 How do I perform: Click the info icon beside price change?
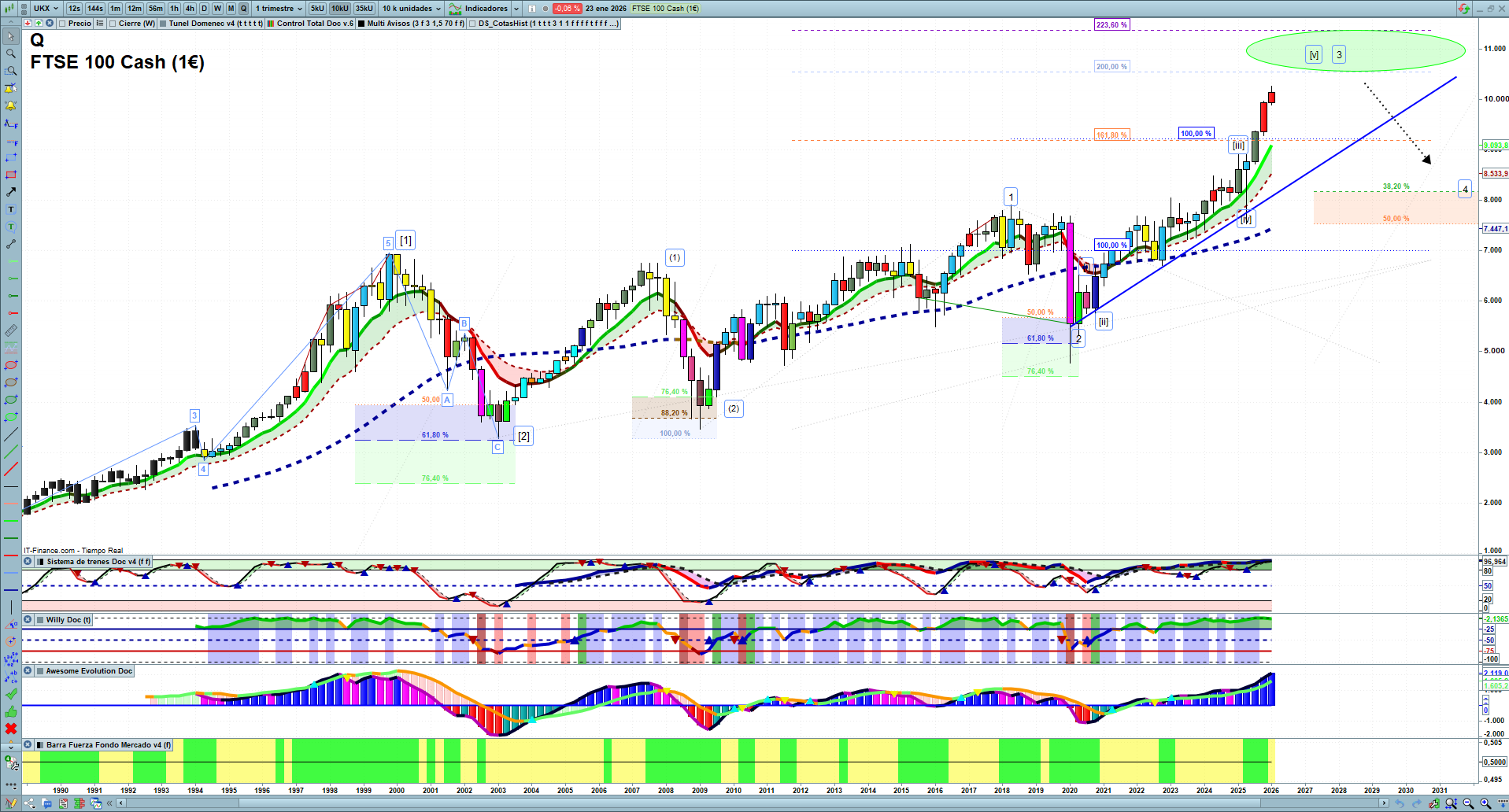point(533,9)
